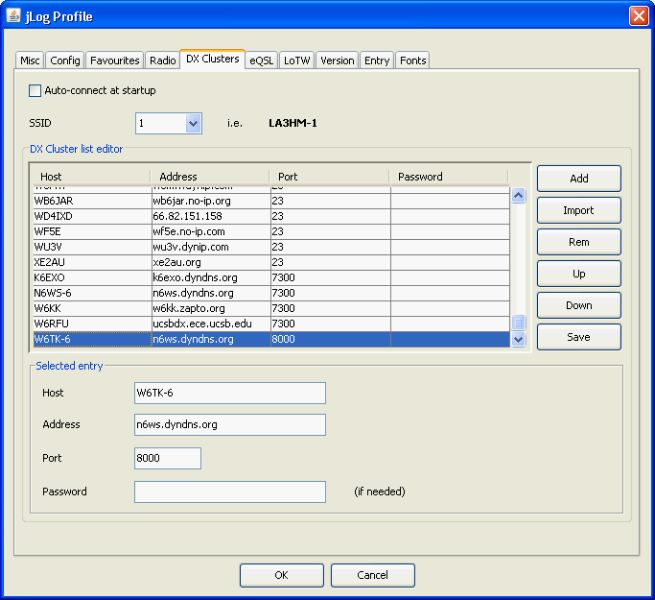Move selected entry Up
655x600 pixels.
coord(579,274)
